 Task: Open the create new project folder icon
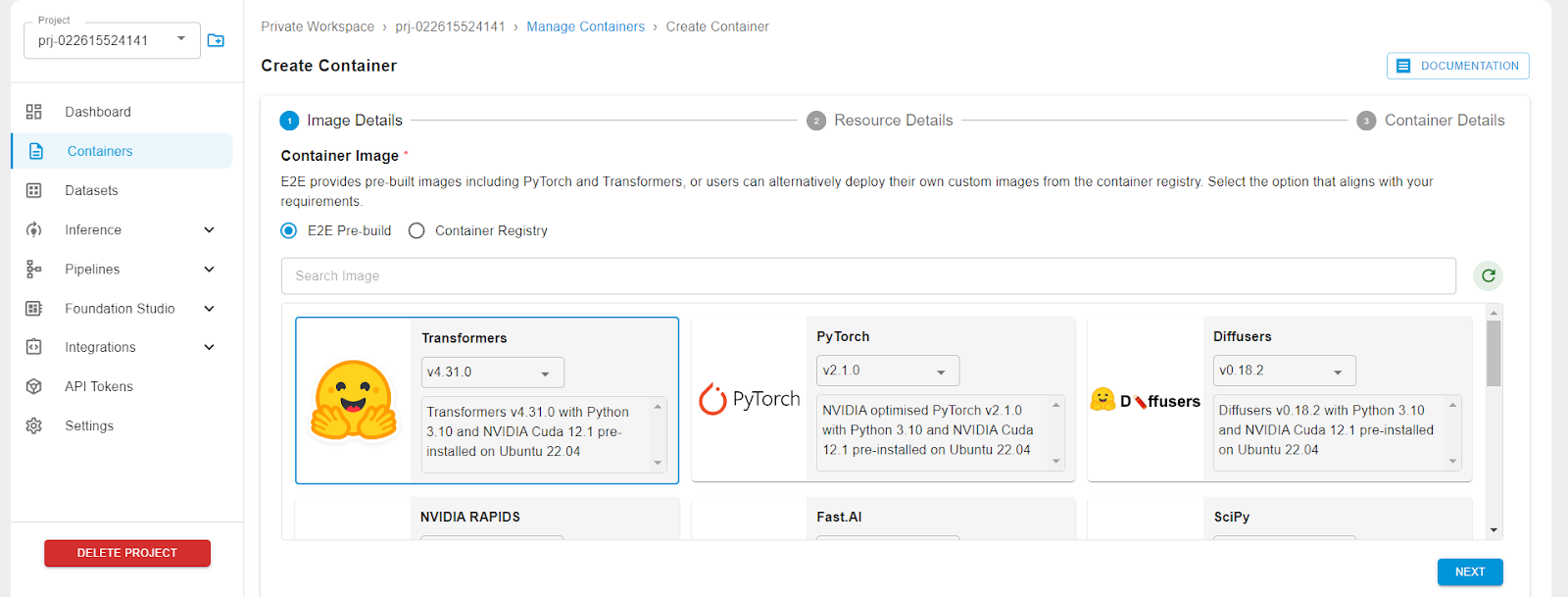217,40
